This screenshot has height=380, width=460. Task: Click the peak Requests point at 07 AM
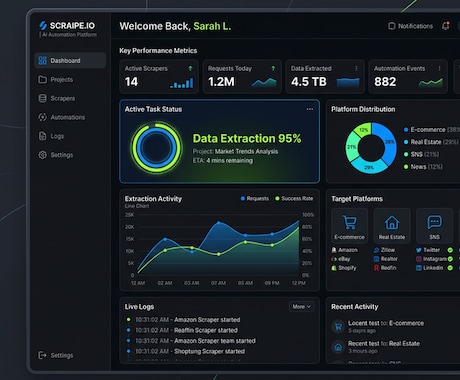(219, 223)
